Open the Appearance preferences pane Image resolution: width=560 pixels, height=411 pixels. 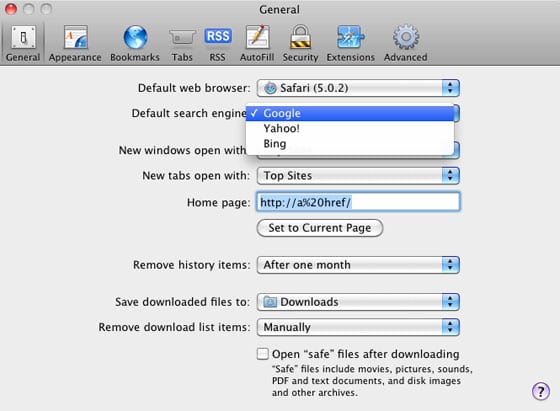75,43
